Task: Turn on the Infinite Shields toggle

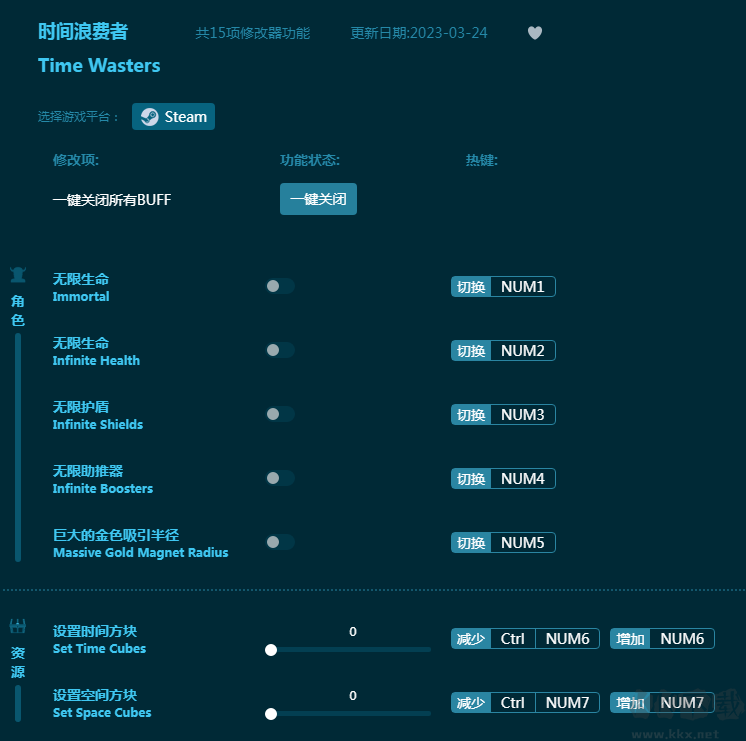Action: tap(280, 414)
